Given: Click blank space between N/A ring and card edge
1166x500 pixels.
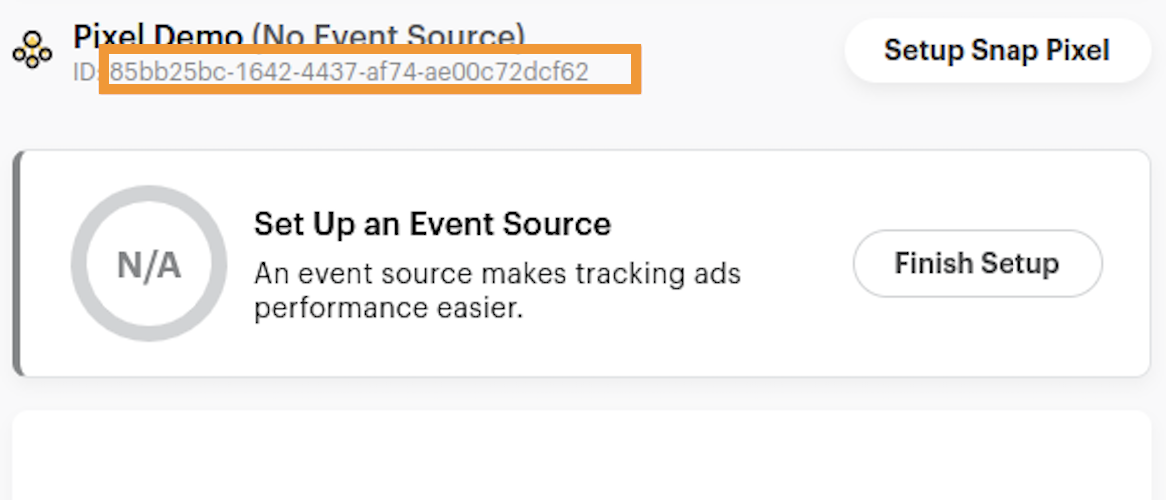Looking at the screenshot, I should [46, 264].
